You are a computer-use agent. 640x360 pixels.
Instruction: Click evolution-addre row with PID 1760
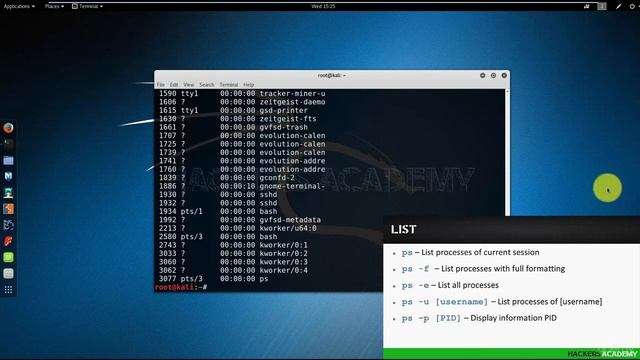pos(242,169)
